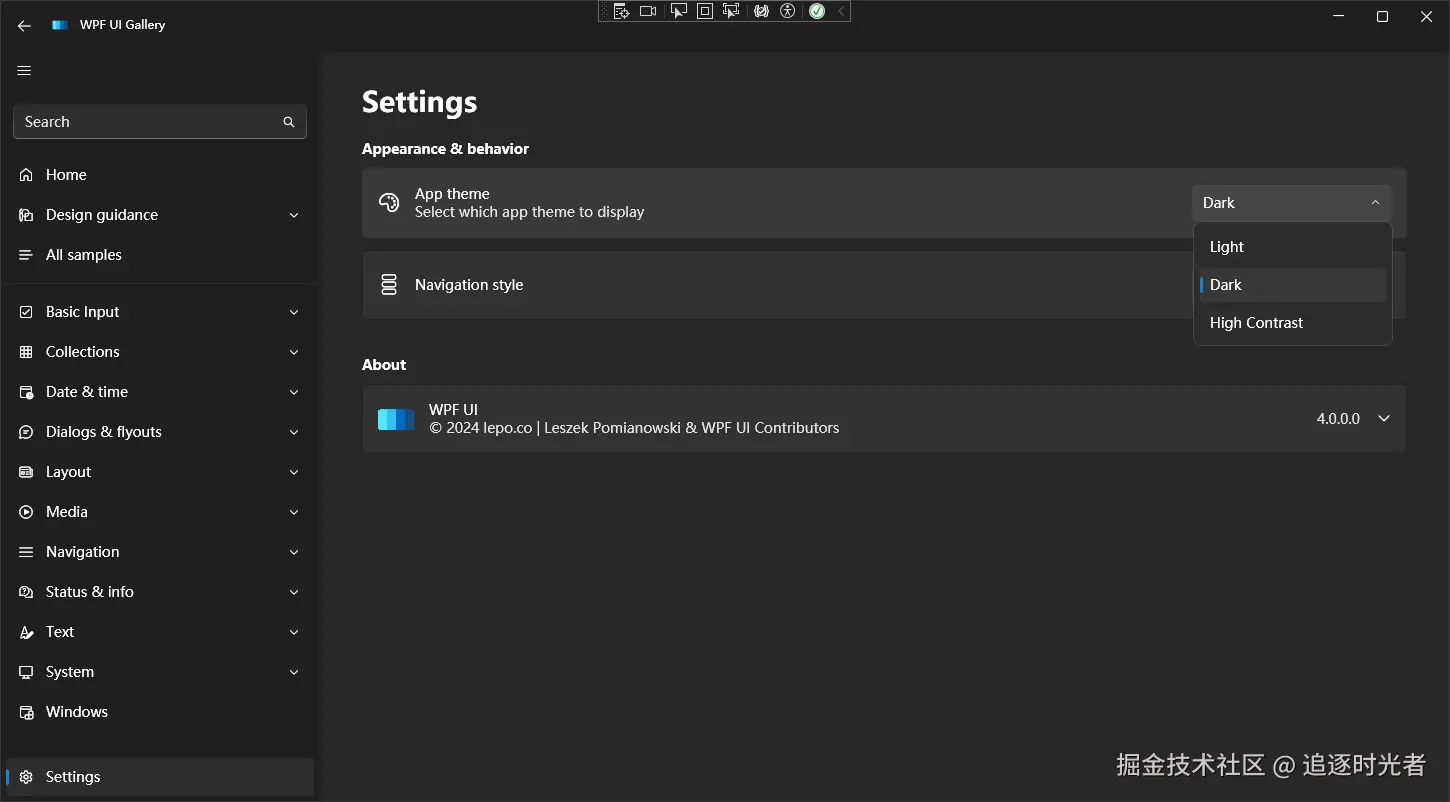The image size is (1450, 802).
Task: Click into the Search field
Action: (145, 122)
